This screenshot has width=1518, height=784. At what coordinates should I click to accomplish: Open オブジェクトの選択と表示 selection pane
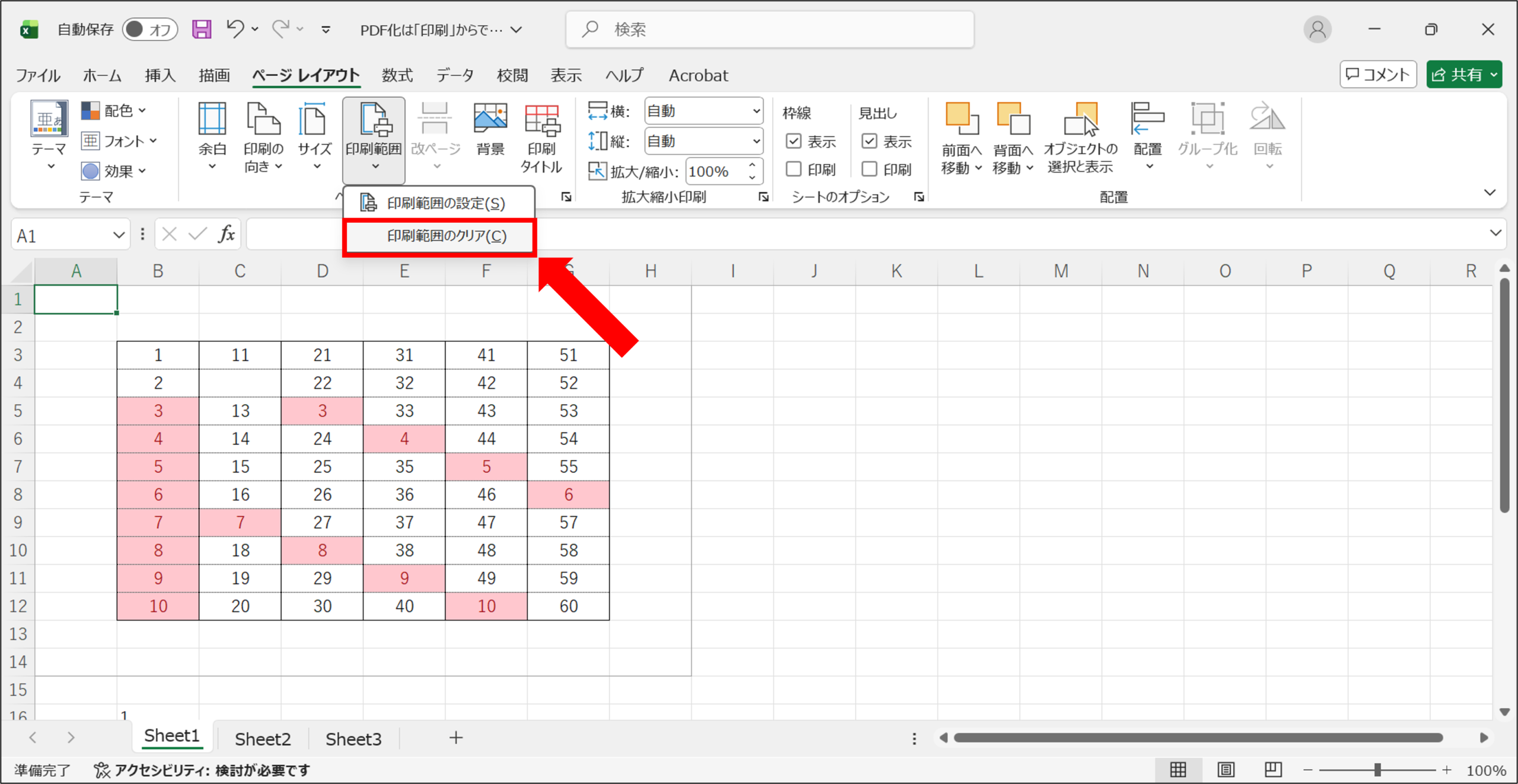(x=1080, y=137)
